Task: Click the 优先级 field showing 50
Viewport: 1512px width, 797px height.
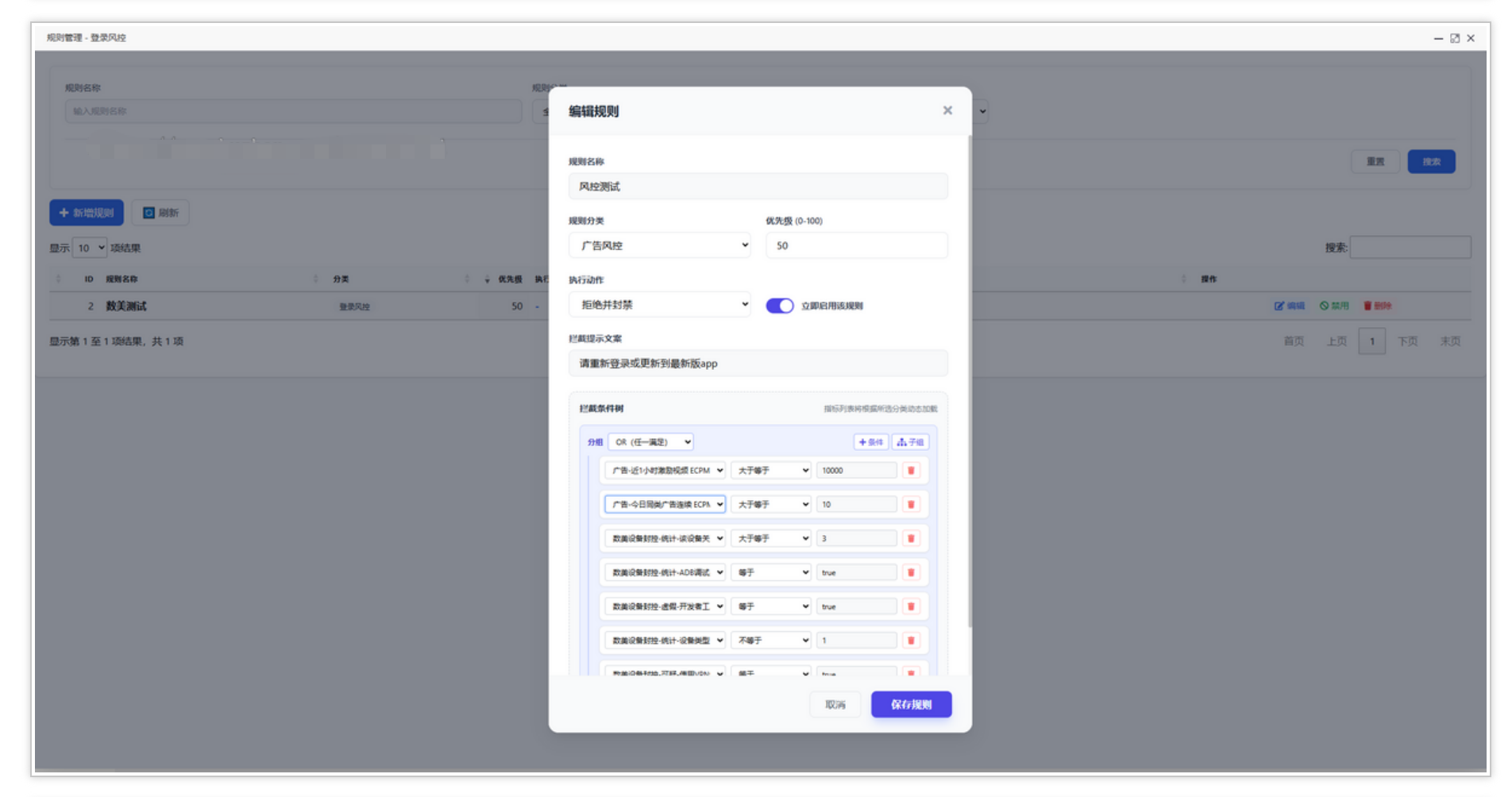Action: [857, 245]
